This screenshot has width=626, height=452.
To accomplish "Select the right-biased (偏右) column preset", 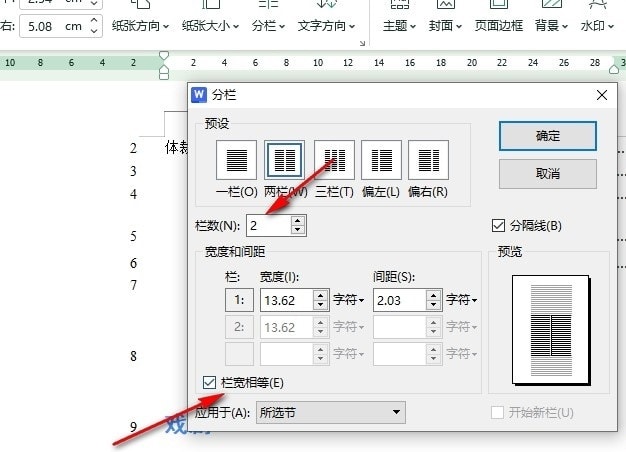I will 428,159.
